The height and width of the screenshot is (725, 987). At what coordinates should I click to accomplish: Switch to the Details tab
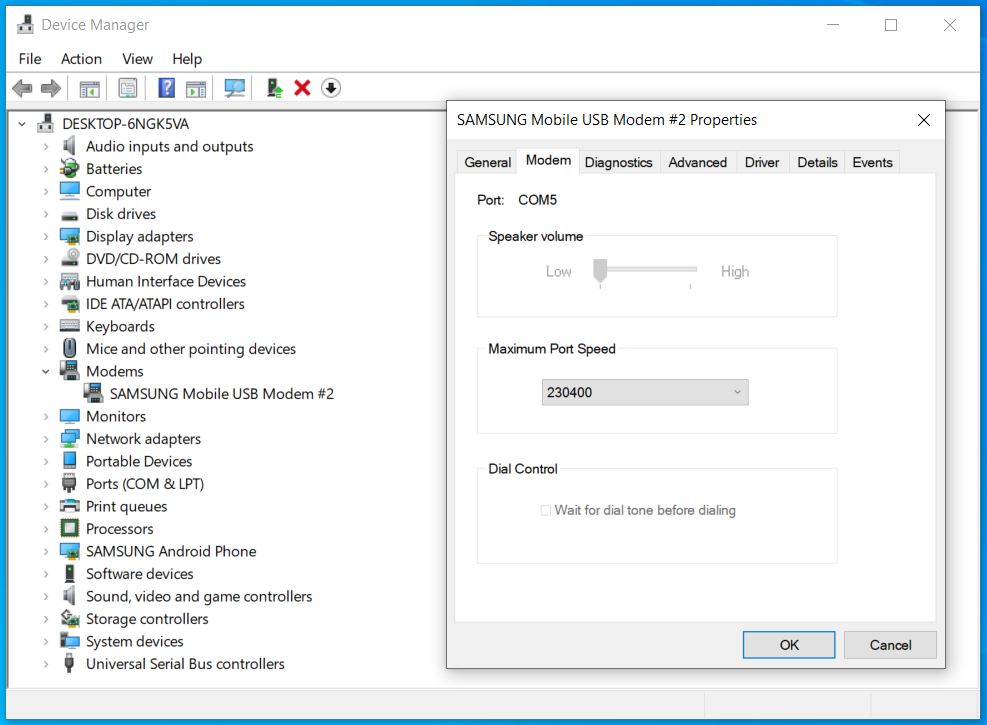[x=817, y=162]
